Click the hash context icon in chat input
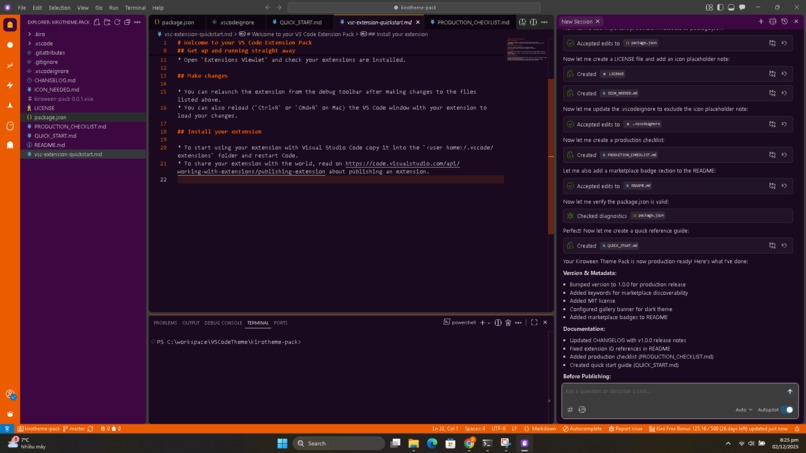 570,410
